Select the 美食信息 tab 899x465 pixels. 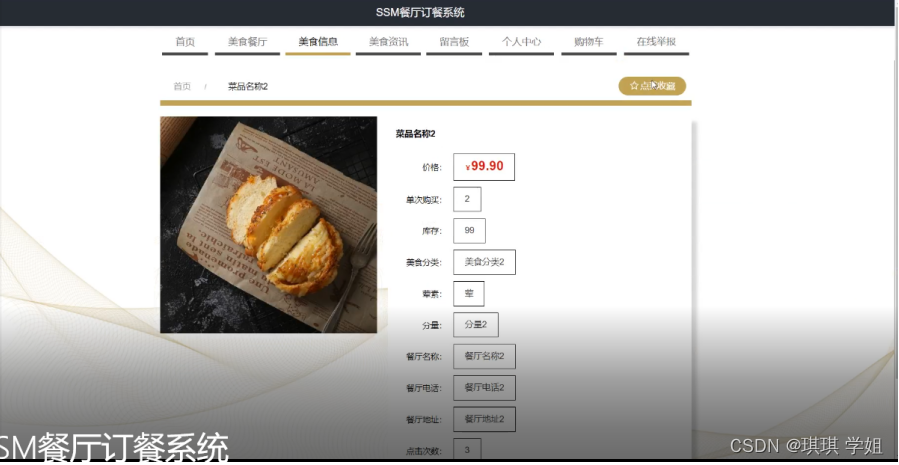[318, 42]
